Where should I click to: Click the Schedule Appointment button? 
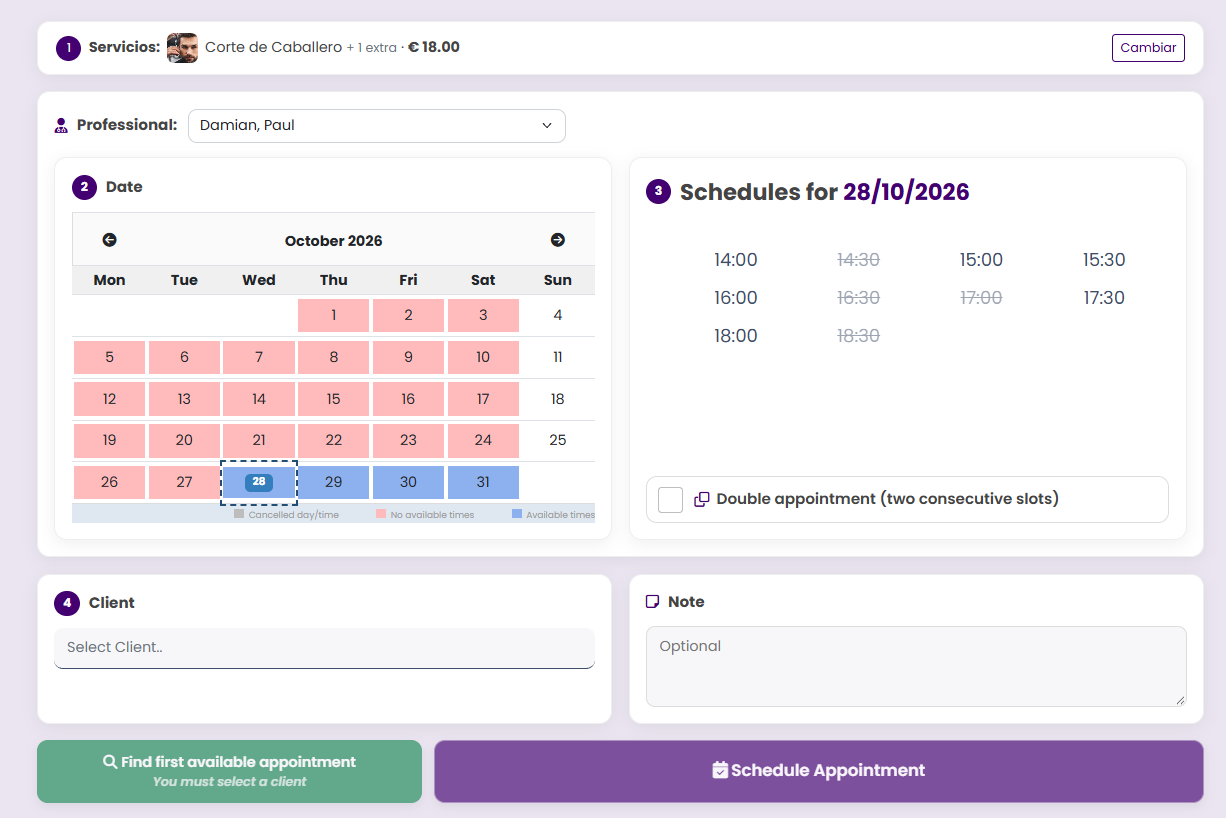[819, 771]
